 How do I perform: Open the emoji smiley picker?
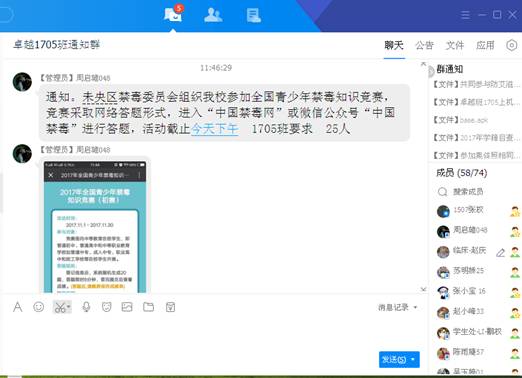point(39,307)
